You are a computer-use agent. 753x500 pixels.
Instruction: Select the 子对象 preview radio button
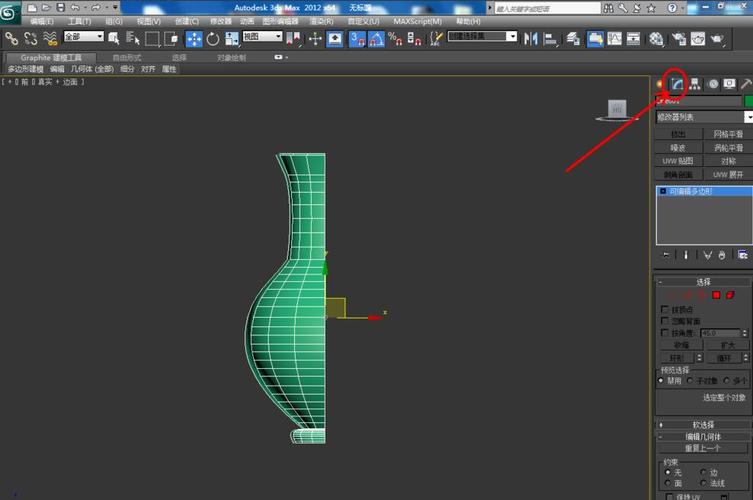689,381
